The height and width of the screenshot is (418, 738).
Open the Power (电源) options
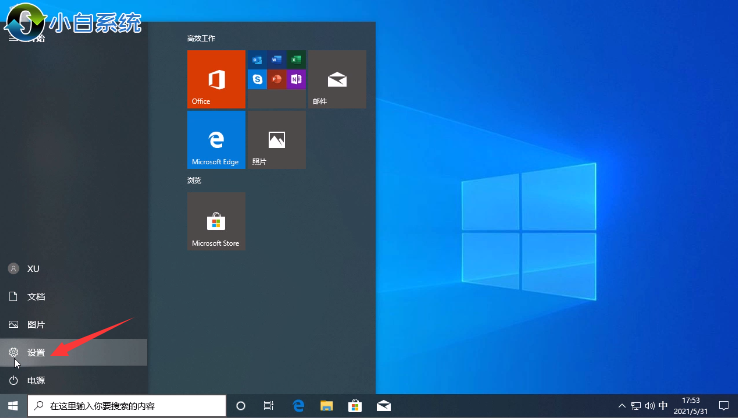(35, 381)
